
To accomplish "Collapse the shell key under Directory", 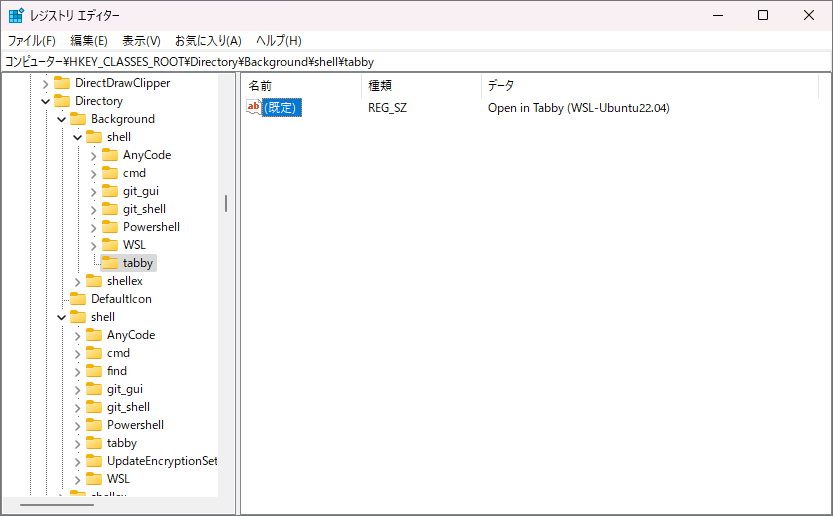I will 61,318.
